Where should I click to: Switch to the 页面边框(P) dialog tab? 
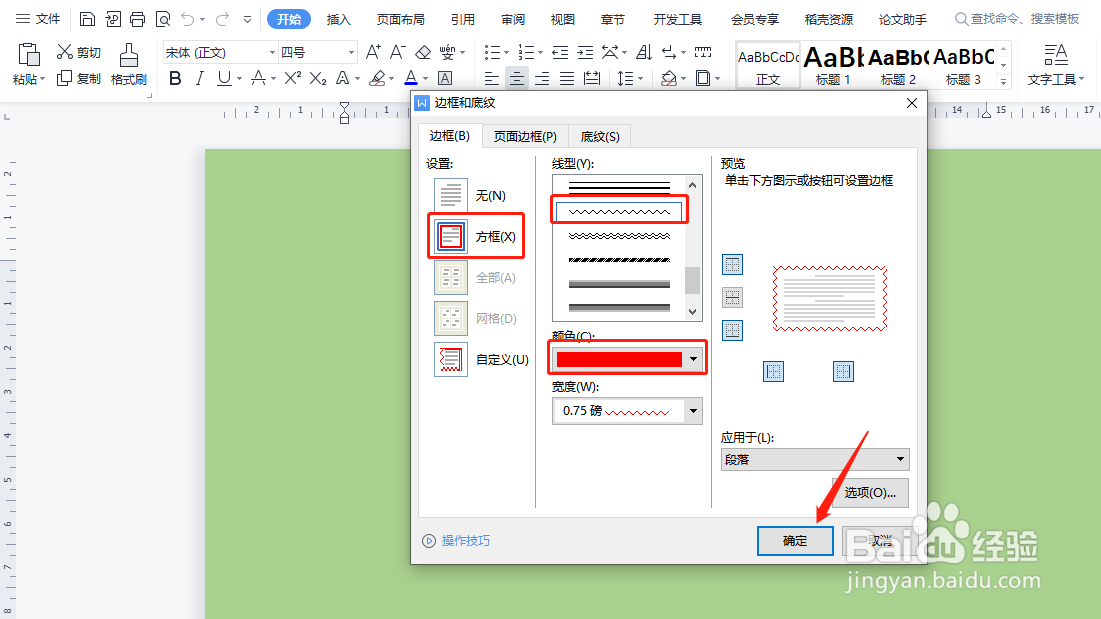[x=525, y=136]
